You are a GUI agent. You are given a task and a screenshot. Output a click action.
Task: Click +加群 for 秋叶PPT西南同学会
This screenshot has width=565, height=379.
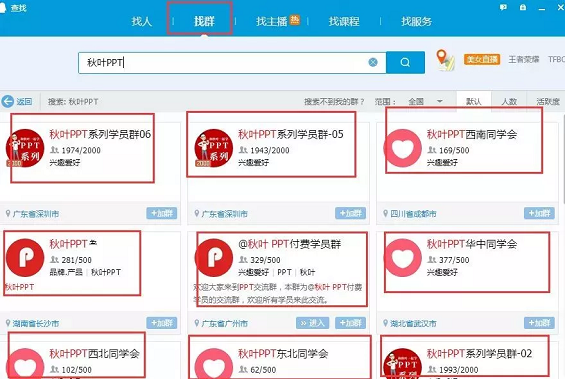(539, 213)
